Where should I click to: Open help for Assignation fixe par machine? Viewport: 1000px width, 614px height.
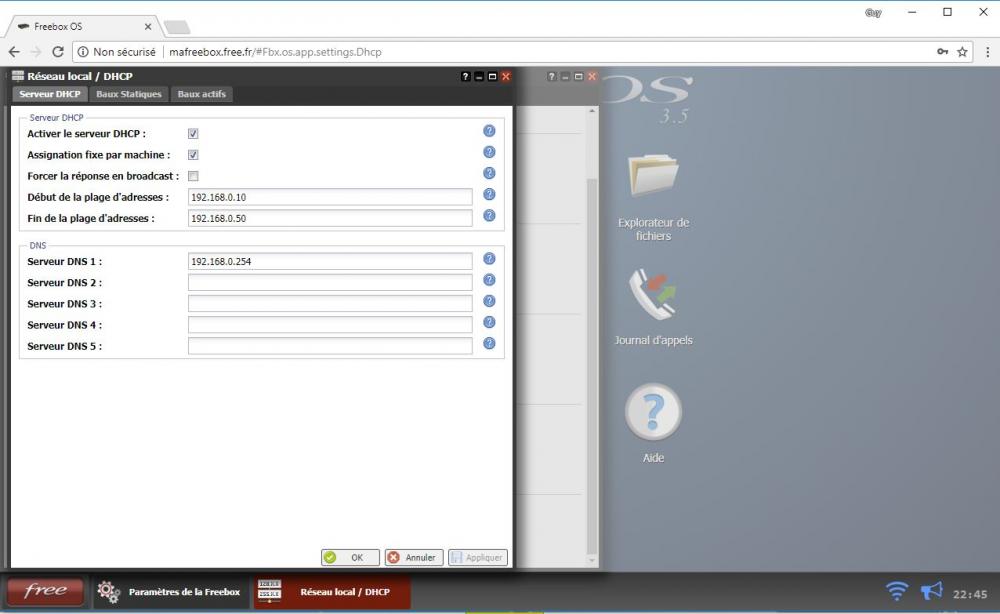(x=489, y=152)
